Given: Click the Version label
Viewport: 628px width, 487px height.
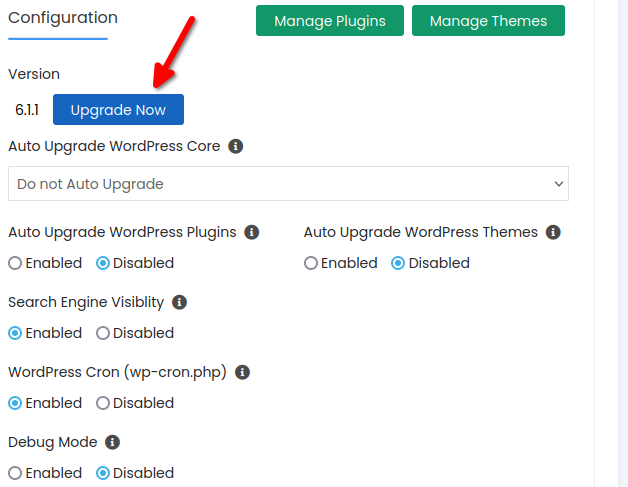Looking at the screenshot, I should click(x=34, y=74).
